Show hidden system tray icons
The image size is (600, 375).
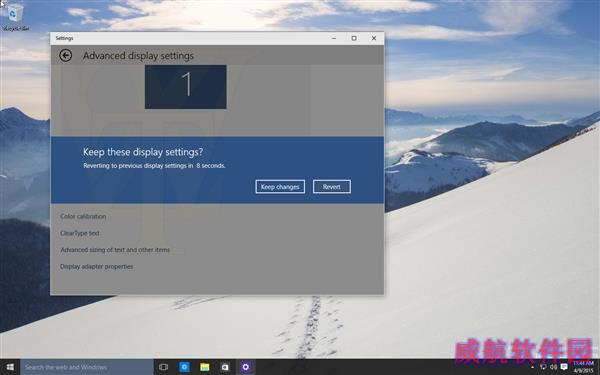[532, 367]
